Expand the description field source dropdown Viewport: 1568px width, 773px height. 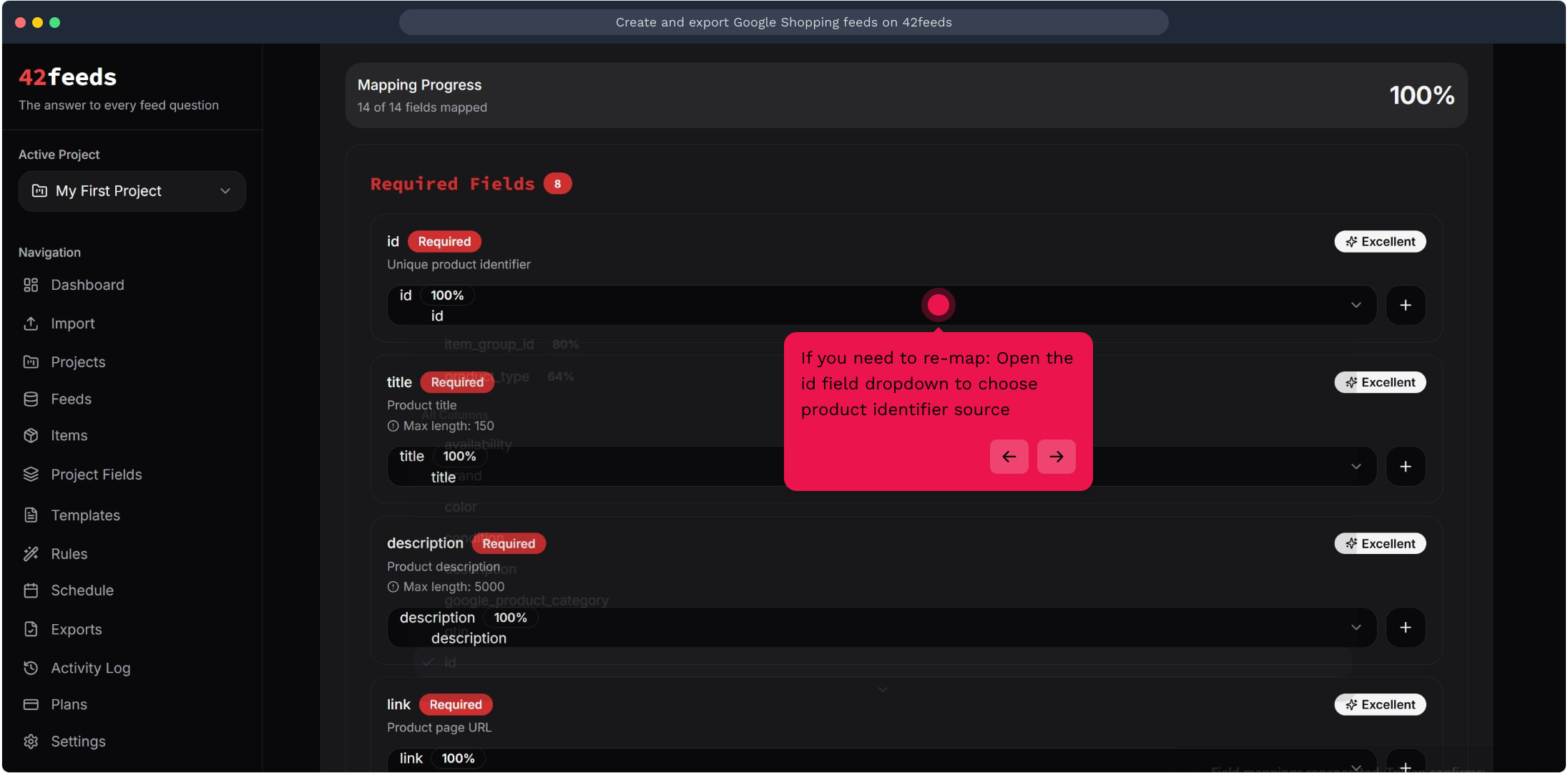1356,628
